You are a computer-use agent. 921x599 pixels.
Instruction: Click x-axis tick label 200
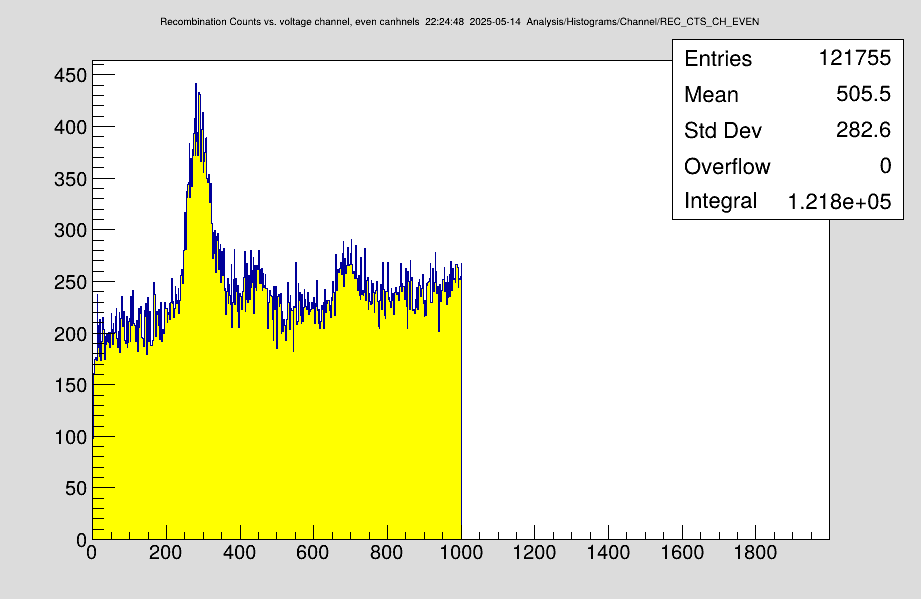(166, 552)
